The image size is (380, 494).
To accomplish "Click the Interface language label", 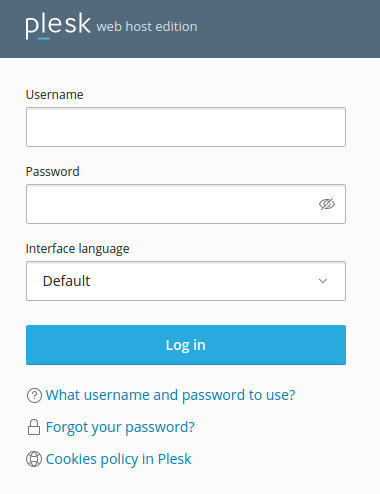I will click(x=78, y=249).
